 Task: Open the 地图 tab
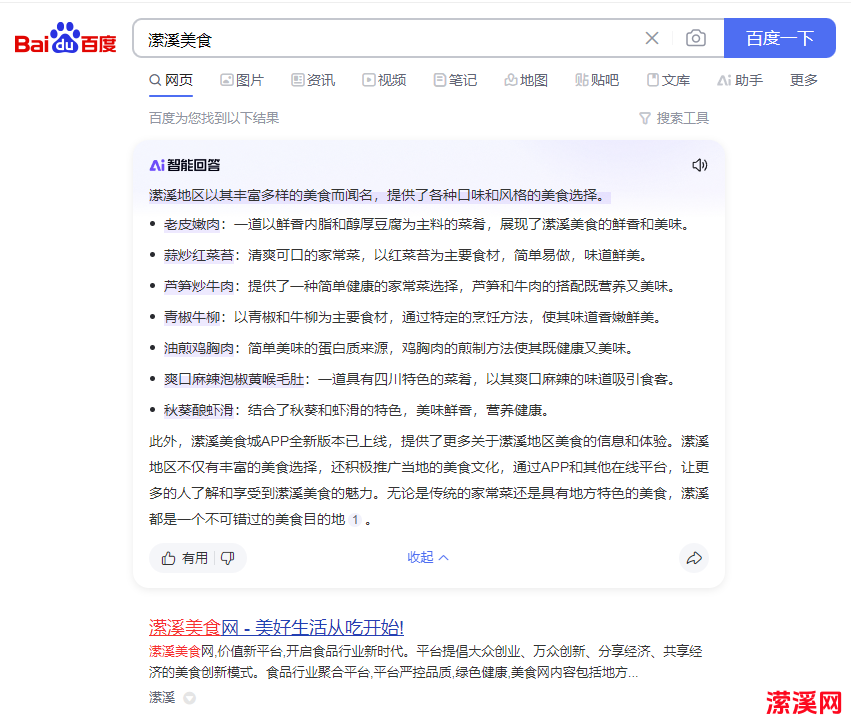526,80
